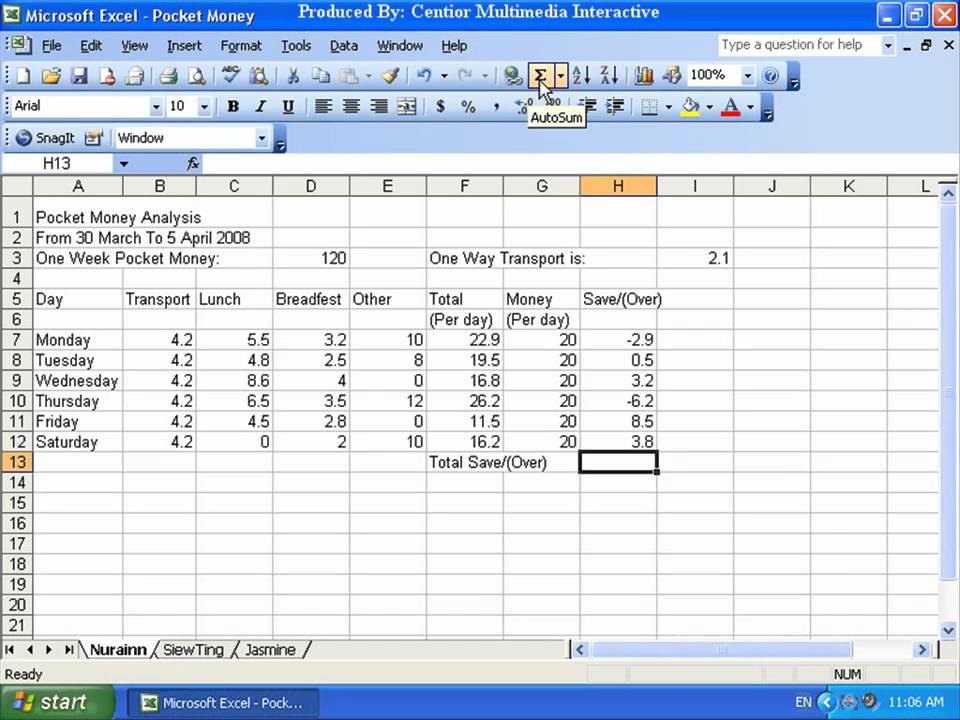Switch to the Jasmine sheet tab
Viewport: 960px width, 720px height.
pyautogui.click(x=270, y=650)
